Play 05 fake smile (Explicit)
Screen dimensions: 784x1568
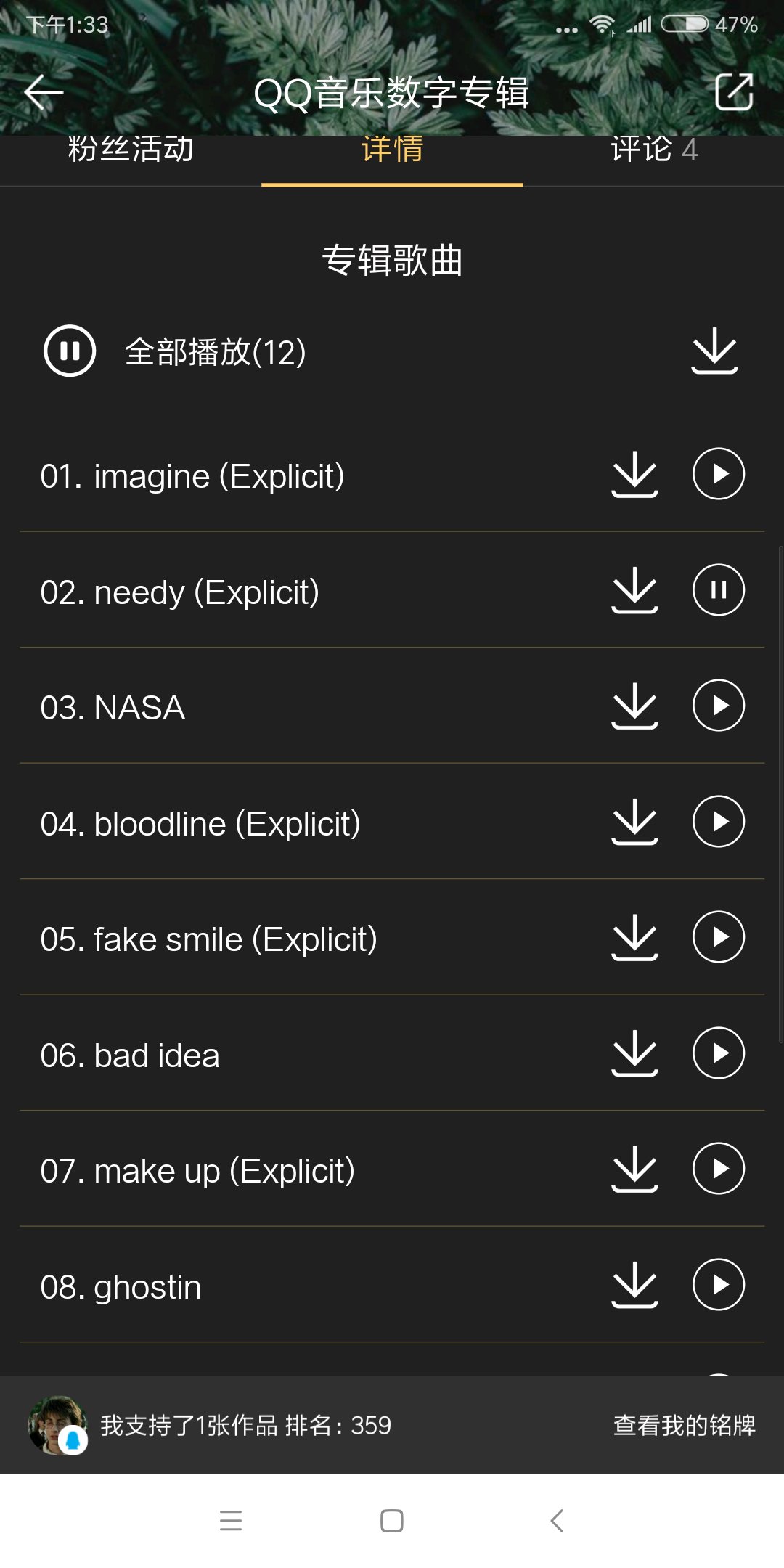718,937
